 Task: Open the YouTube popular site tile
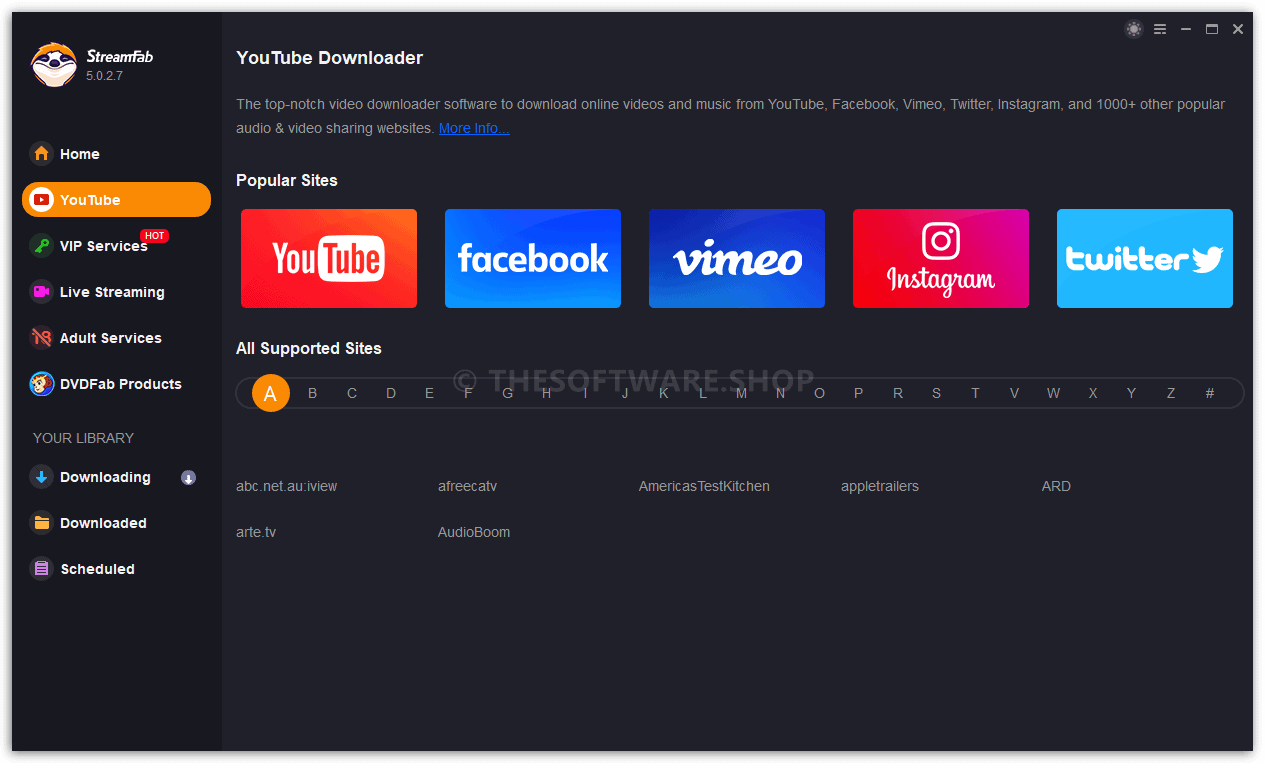tap(329, 258)
